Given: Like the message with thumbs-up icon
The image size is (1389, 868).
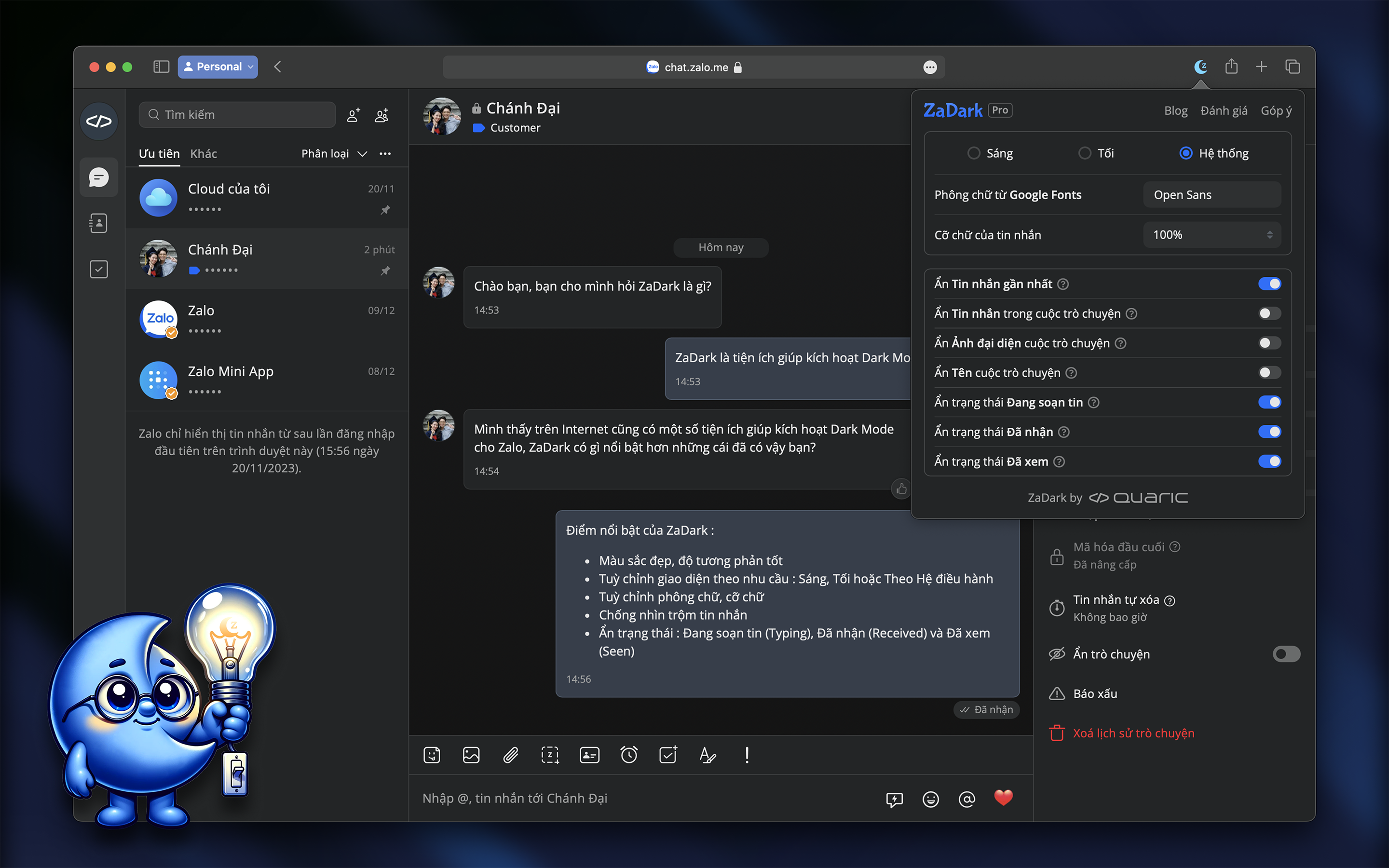Looking at the screenshot, I should pos(902,488).
